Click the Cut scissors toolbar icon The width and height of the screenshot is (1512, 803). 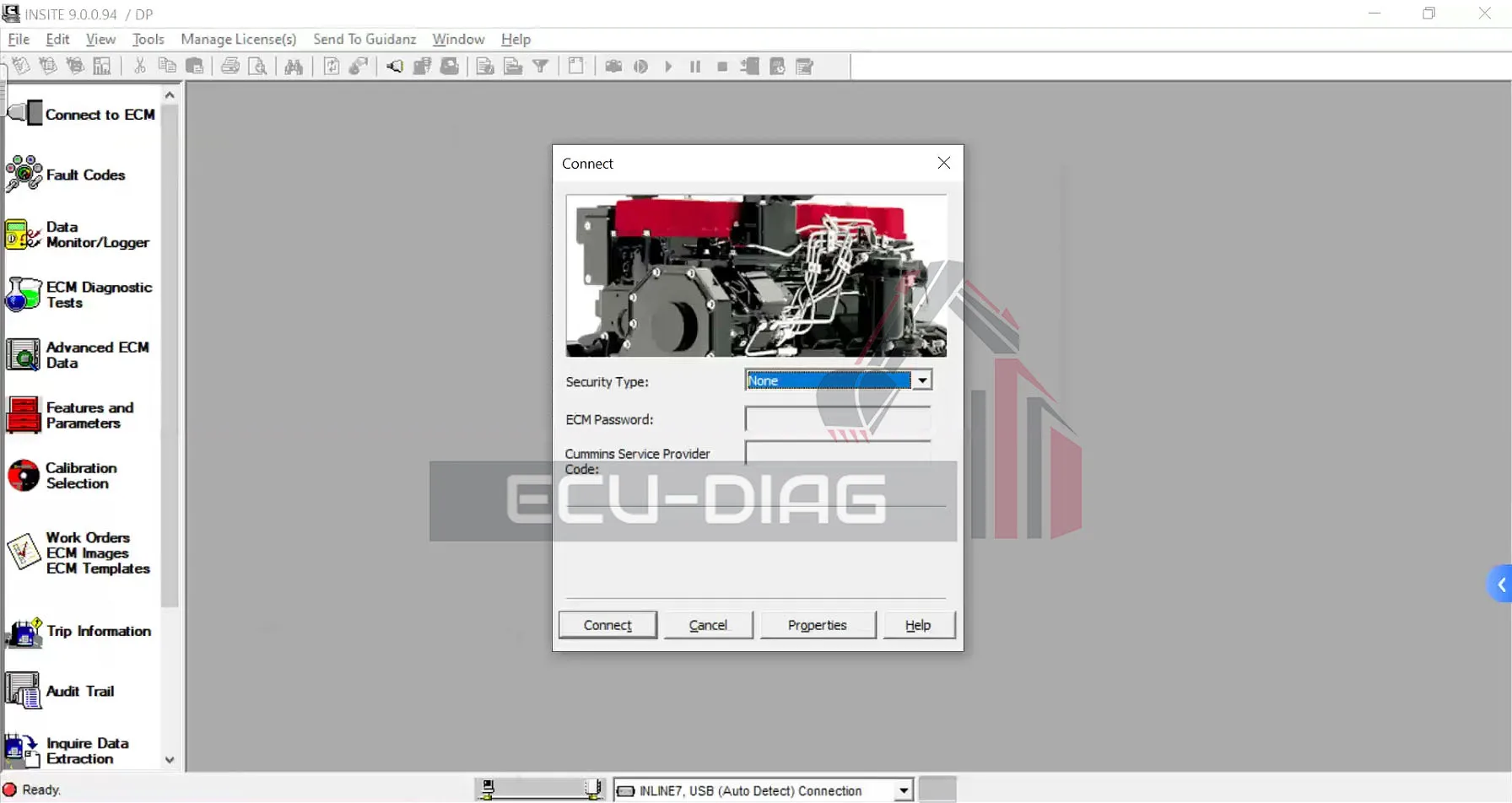pos(140,66)
